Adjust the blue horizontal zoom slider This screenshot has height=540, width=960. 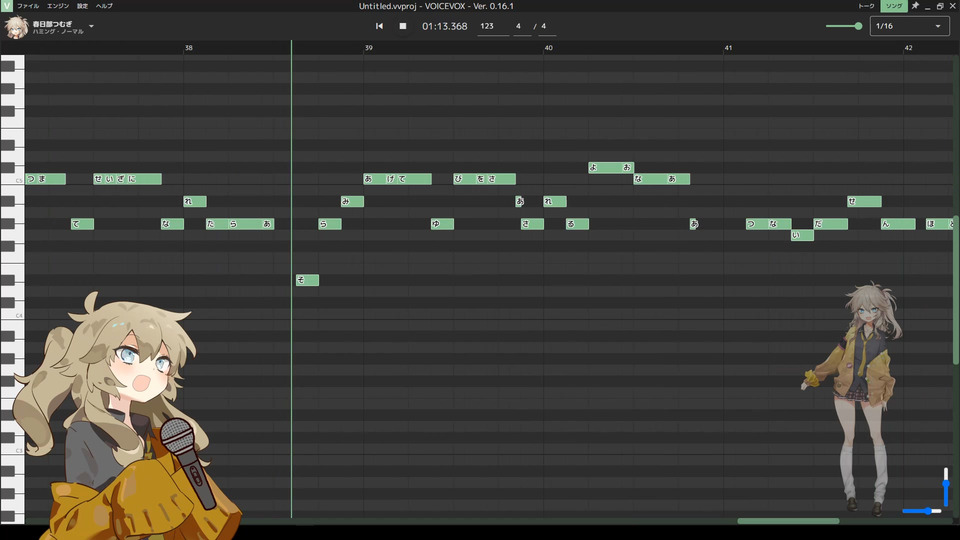[x=921, y=511]
